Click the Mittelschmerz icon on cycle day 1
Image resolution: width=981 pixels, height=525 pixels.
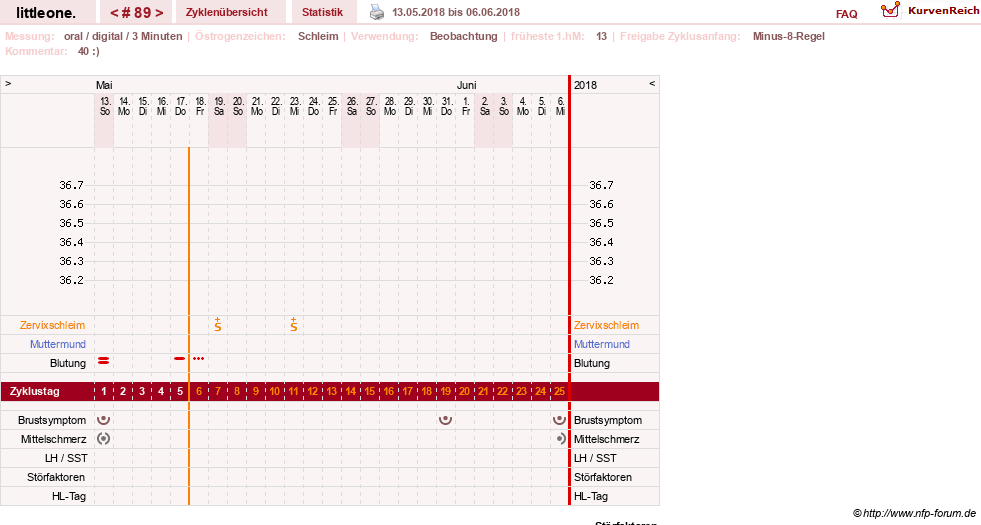pos(104,439)
